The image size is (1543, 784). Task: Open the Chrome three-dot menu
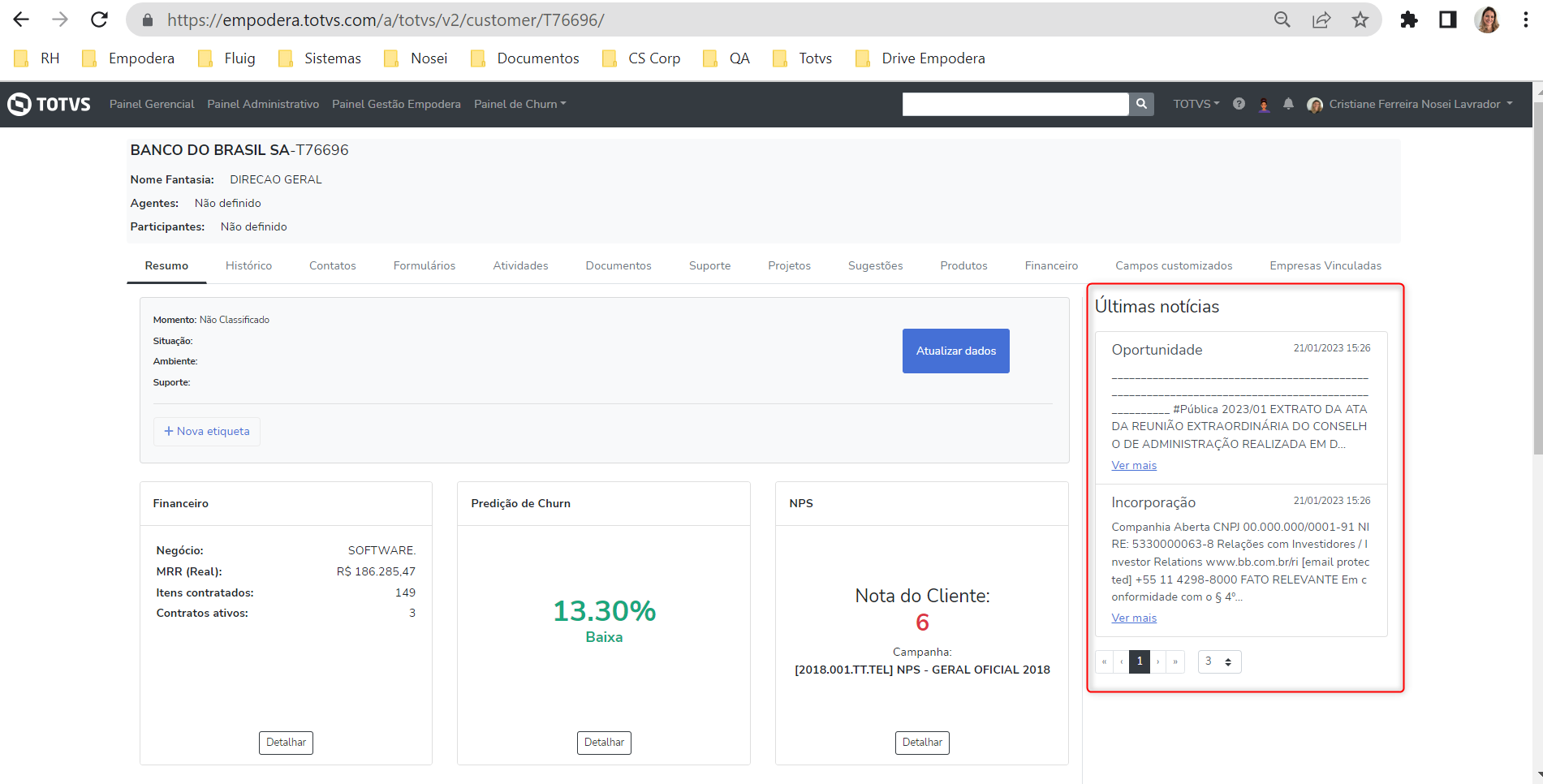(1526, 19)
